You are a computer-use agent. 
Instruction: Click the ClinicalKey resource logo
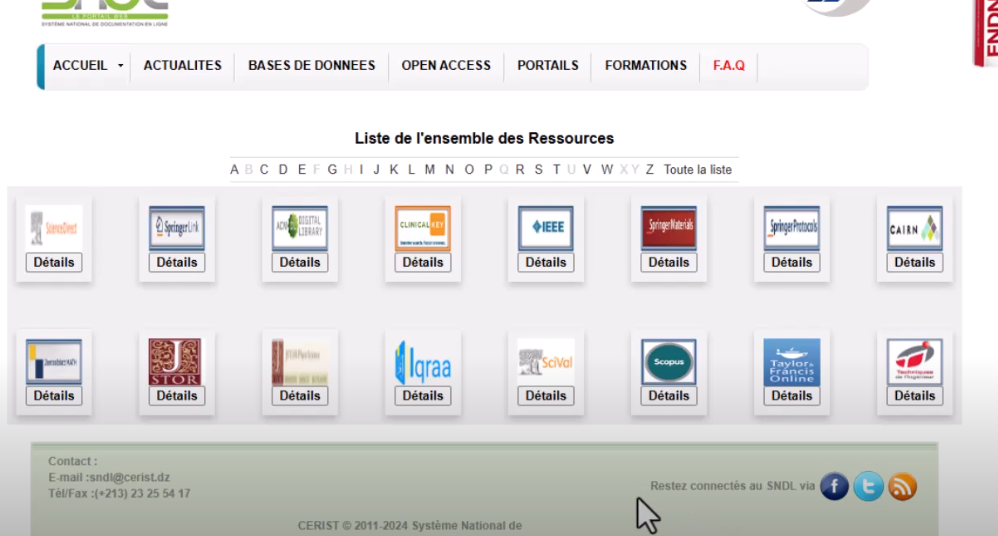(x=423, y=228)
